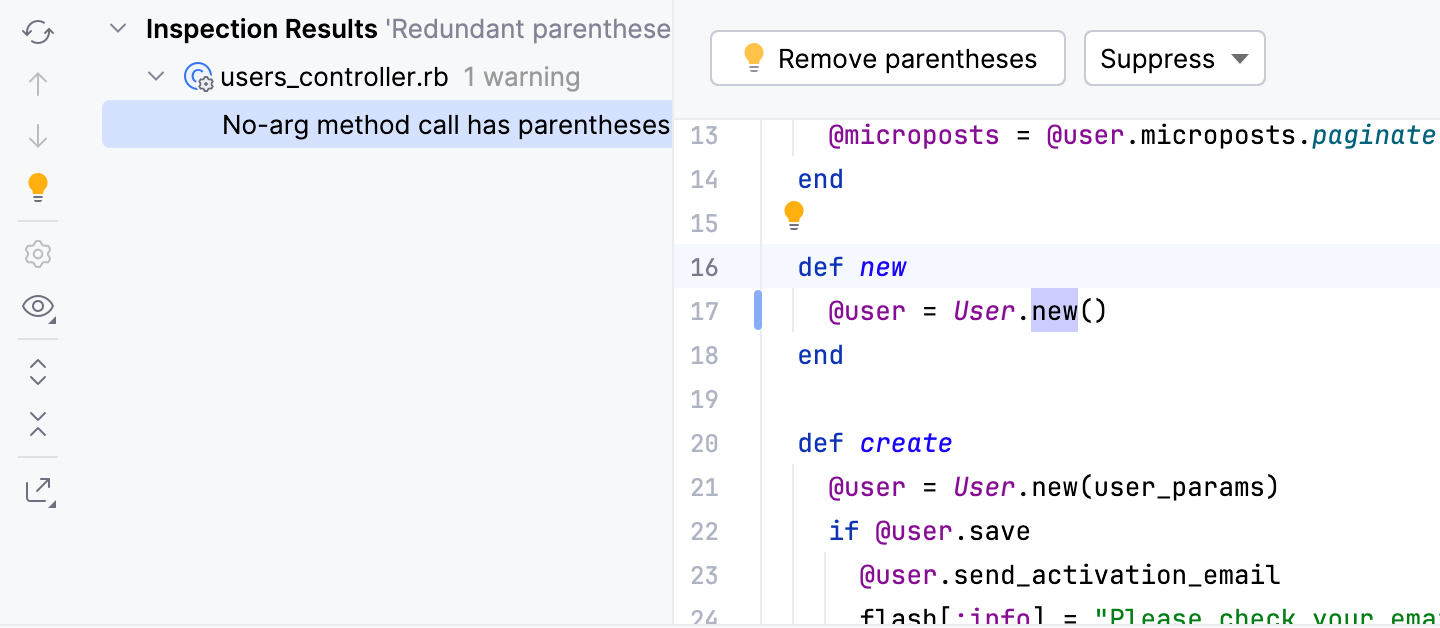Collapse the users_controller.rb node
Image resolution: width=1440 pixels, height=628 pixels.
coord(156,76)
